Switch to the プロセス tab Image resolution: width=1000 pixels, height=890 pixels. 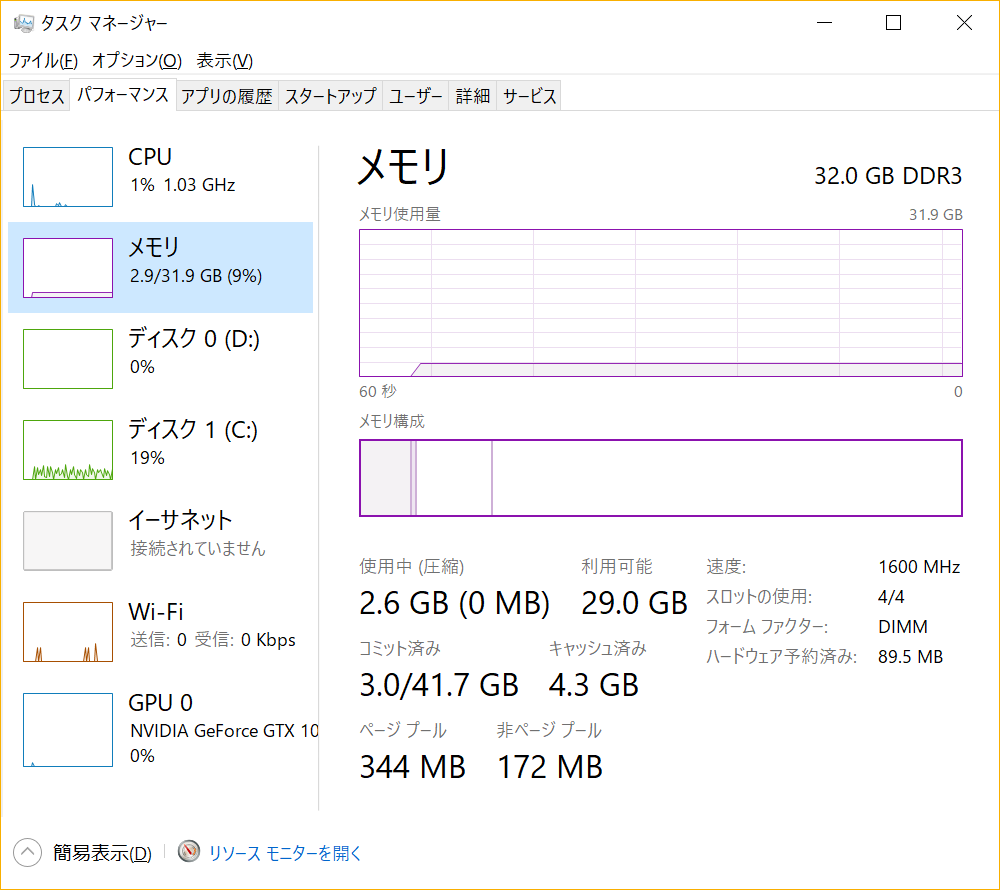pyautogui.click(x=37, y=96)
